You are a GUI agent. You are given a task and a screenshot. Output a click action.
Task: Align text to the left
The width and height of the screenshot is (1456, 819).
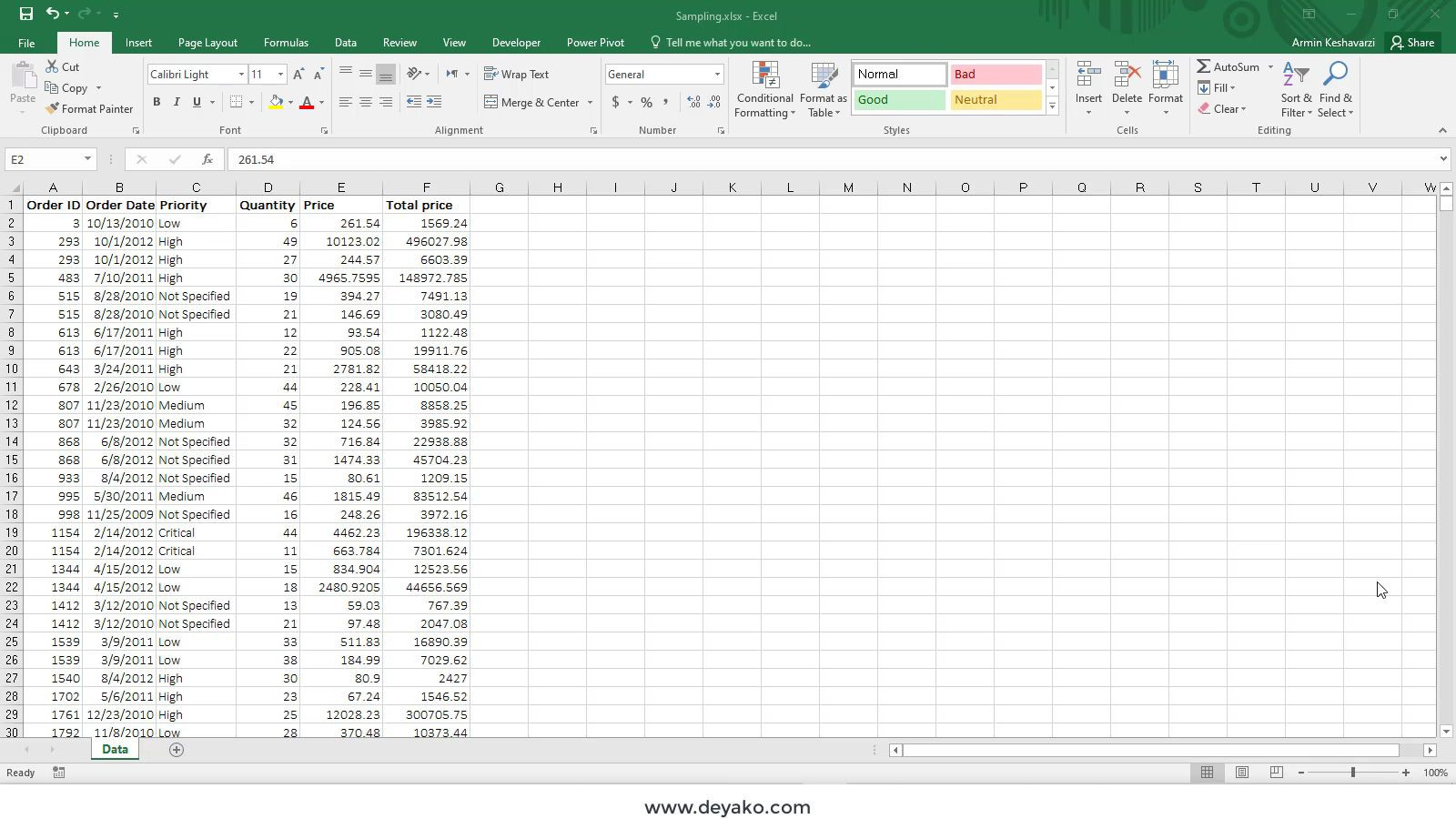(346, 102)
